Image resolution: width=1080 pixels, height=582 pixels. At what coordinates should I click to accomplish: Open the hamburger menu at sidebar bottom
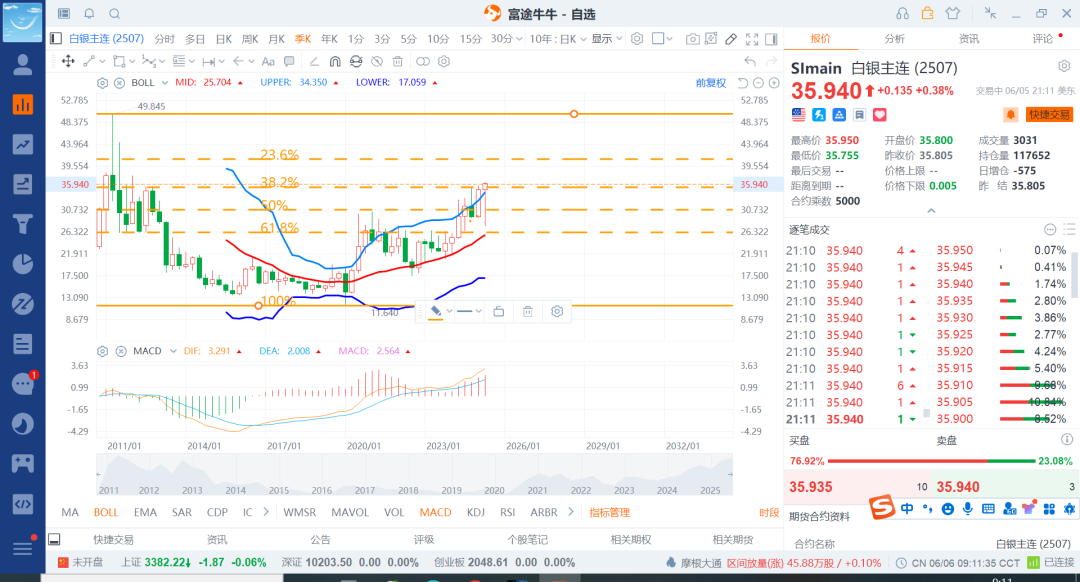tap(23, 548)
